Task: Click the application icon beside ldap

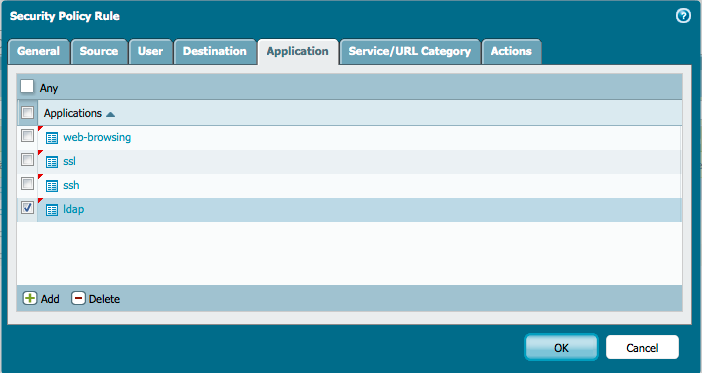Action: click(x=52, y=210)
